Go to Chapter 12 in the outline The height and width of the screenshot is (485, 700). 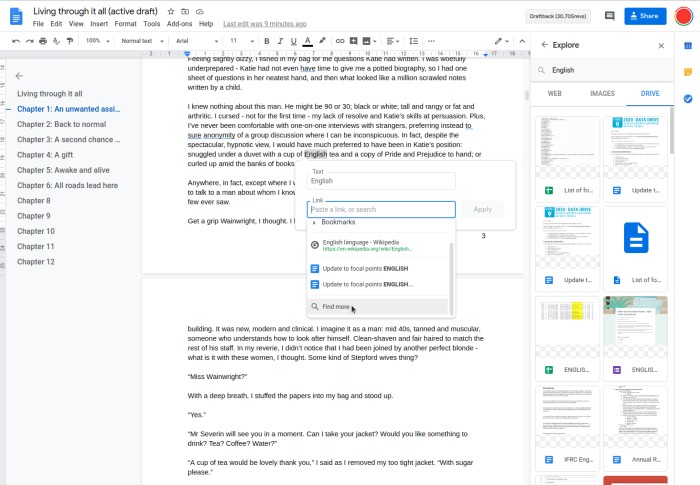pos(36,262)
